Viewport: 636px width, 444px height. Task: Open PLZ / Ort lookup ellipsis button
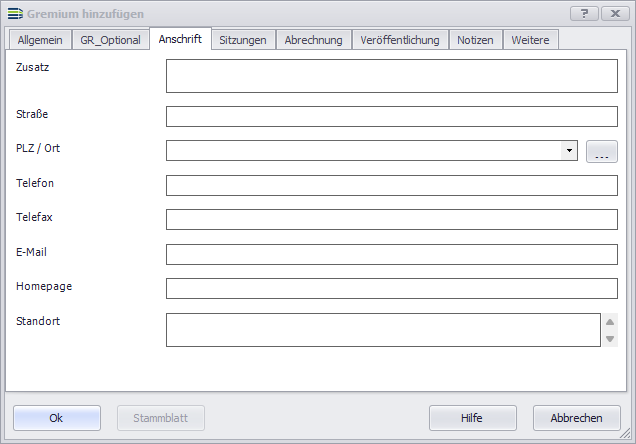tap(601, 152)
